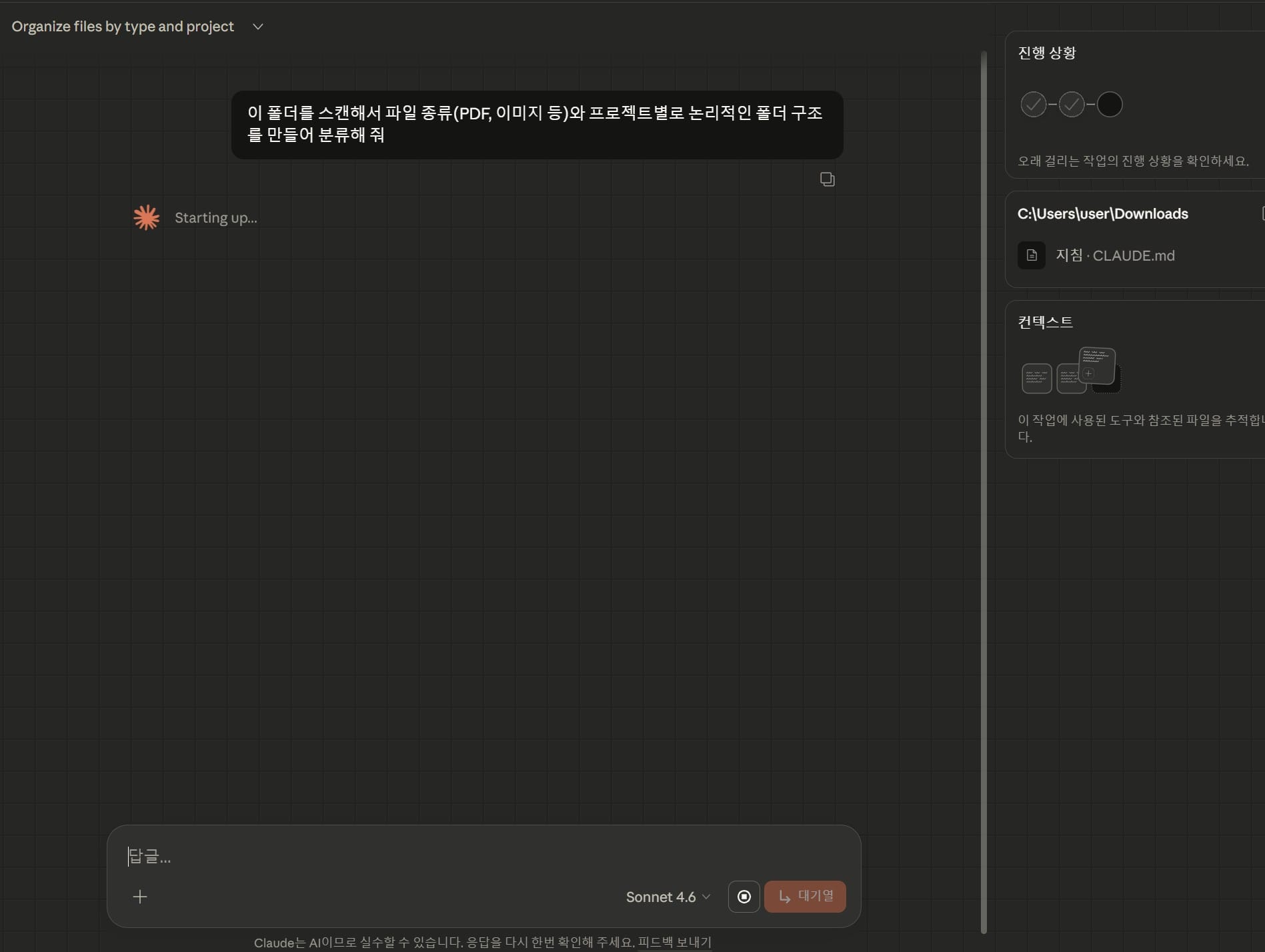Collapse the 컨텍스트 context panel header
The image size is (1265, 952).
pos(1045,322)
